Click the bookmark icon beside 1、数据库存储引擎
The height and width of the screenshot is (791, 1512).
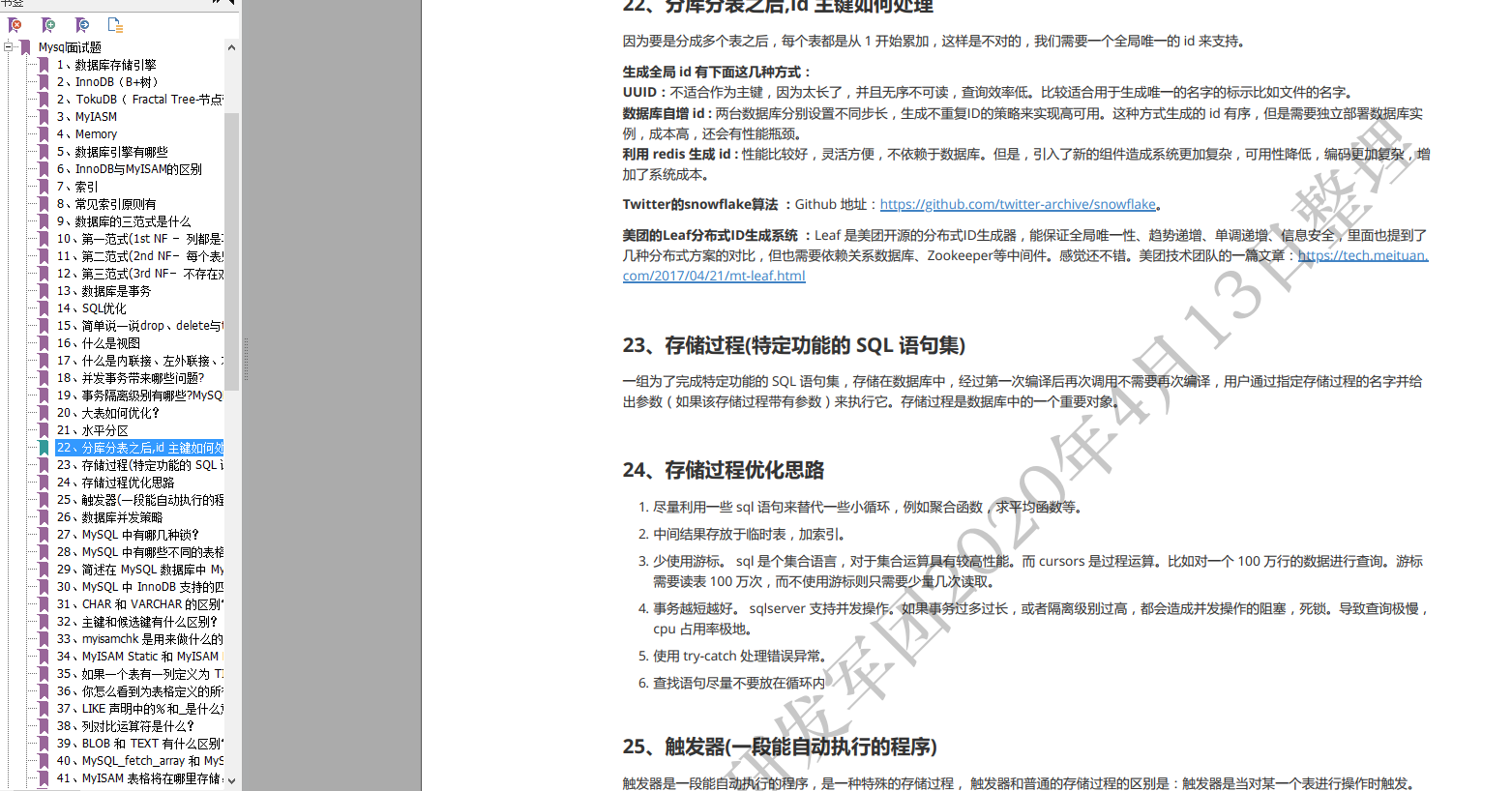pyautogui.click(x=44, y=65)
